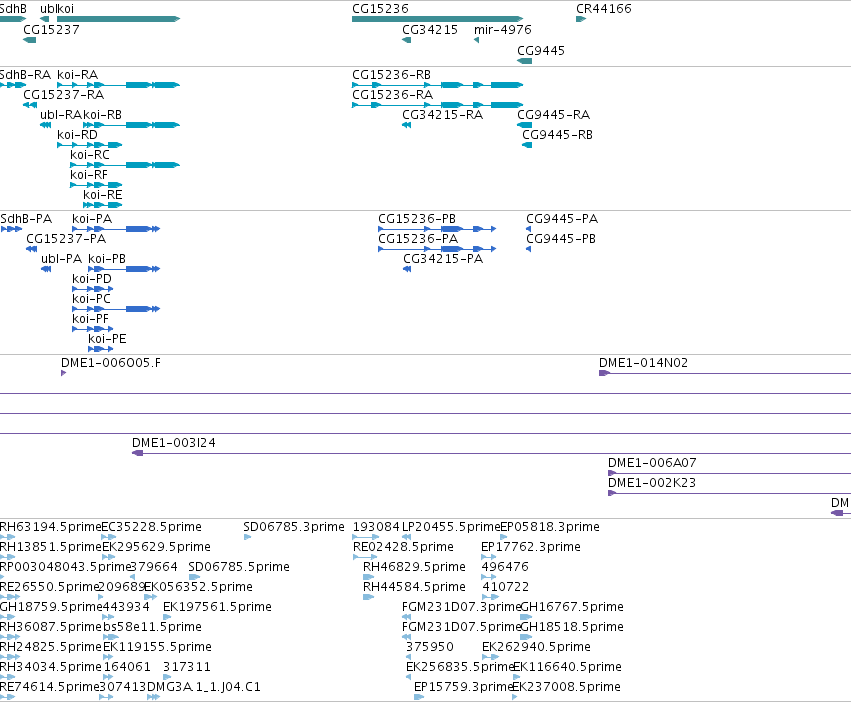The height and width of the screenshot is (702, 851).
Task: Click the ubl-PA protein label
Action: click(x=61, y=260)
